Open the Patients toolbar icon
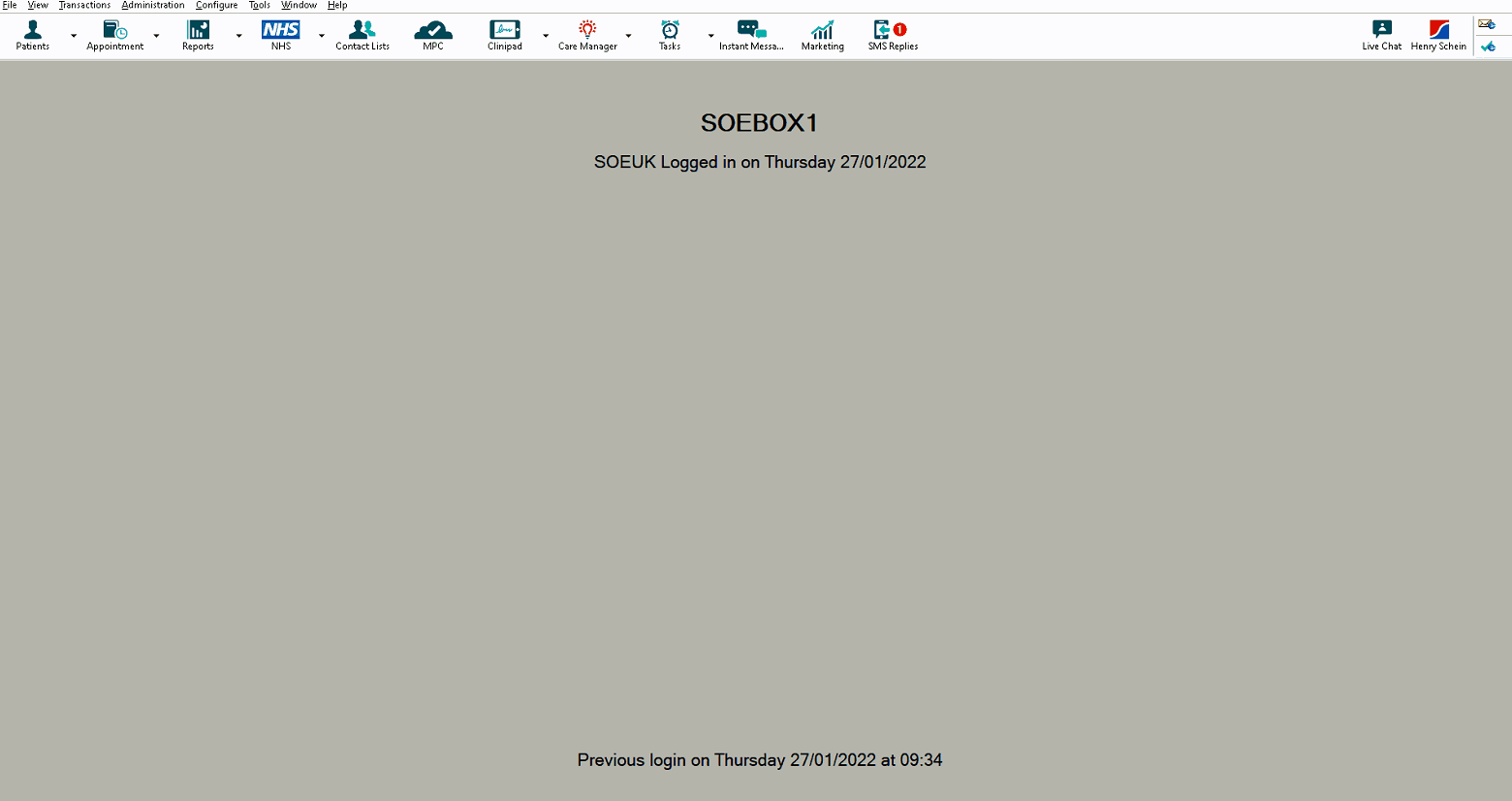The height and width of the screenshot is (801, 1512). (32, 32)
